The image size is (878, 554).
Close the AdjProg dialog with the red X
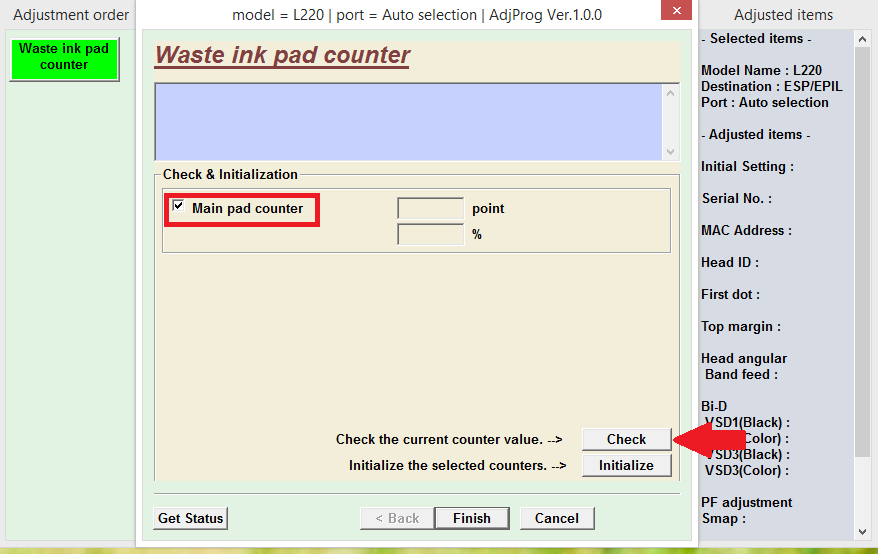tap(676, 10)
